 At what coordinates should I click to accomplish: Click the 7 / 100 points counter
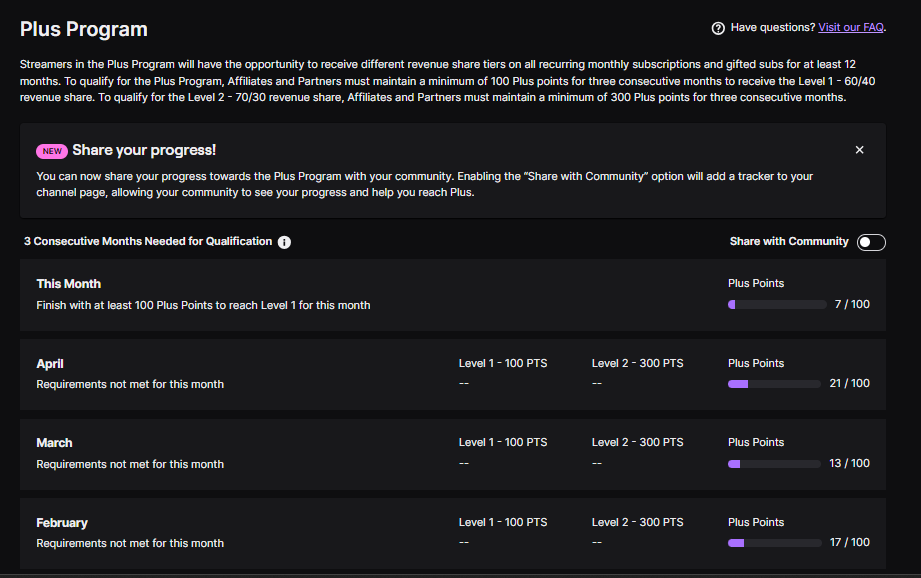coord(852,304)
